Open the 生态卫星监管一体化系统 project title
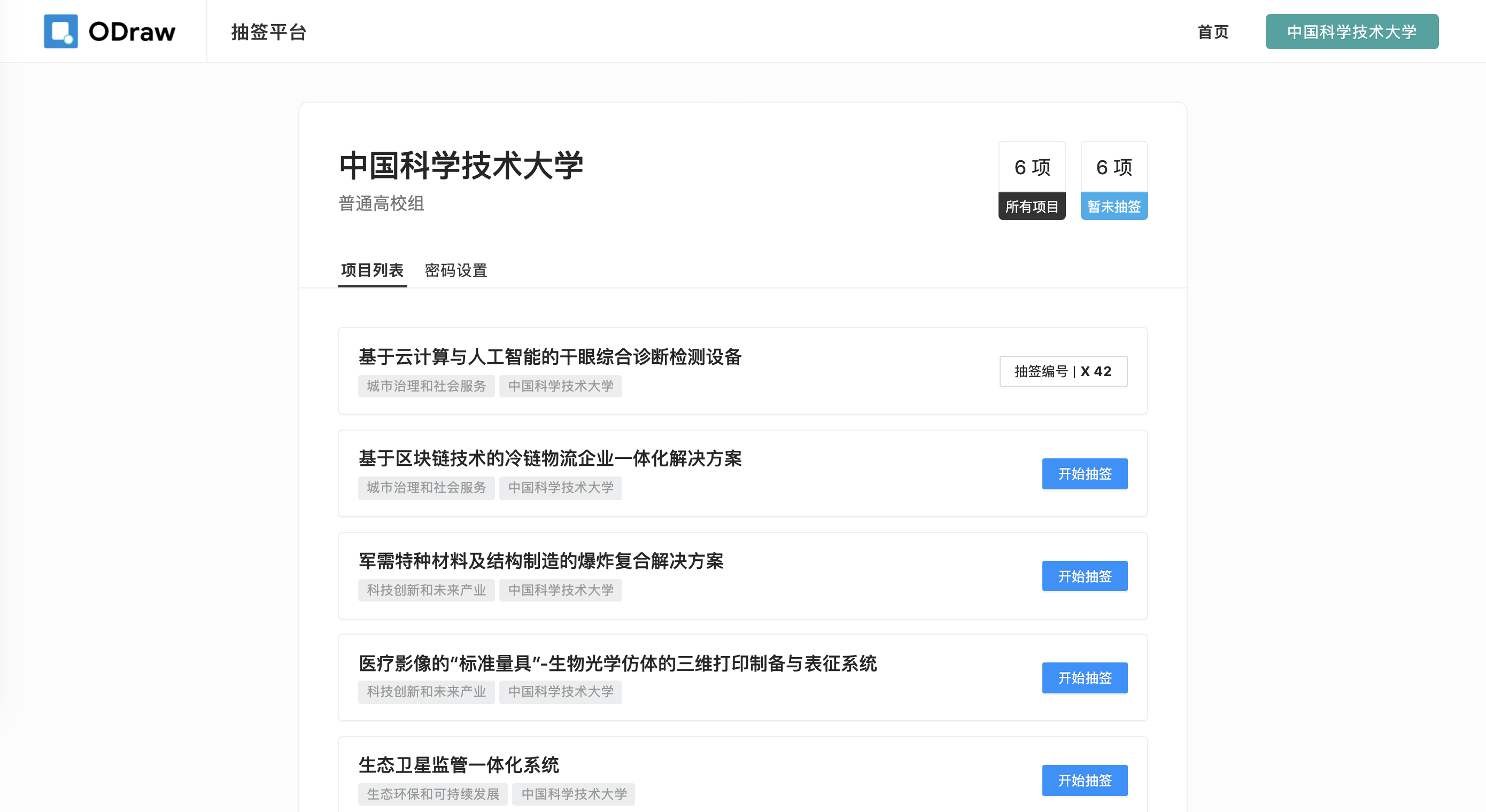Viewport: 1486px width, 812px height. tap(459, 764)
